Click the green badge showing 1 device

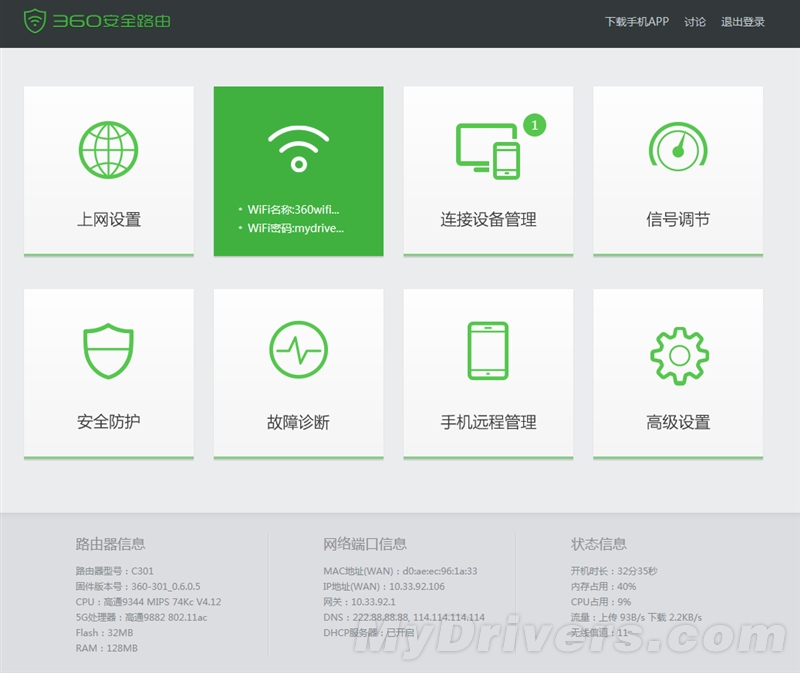pos(535,125)
